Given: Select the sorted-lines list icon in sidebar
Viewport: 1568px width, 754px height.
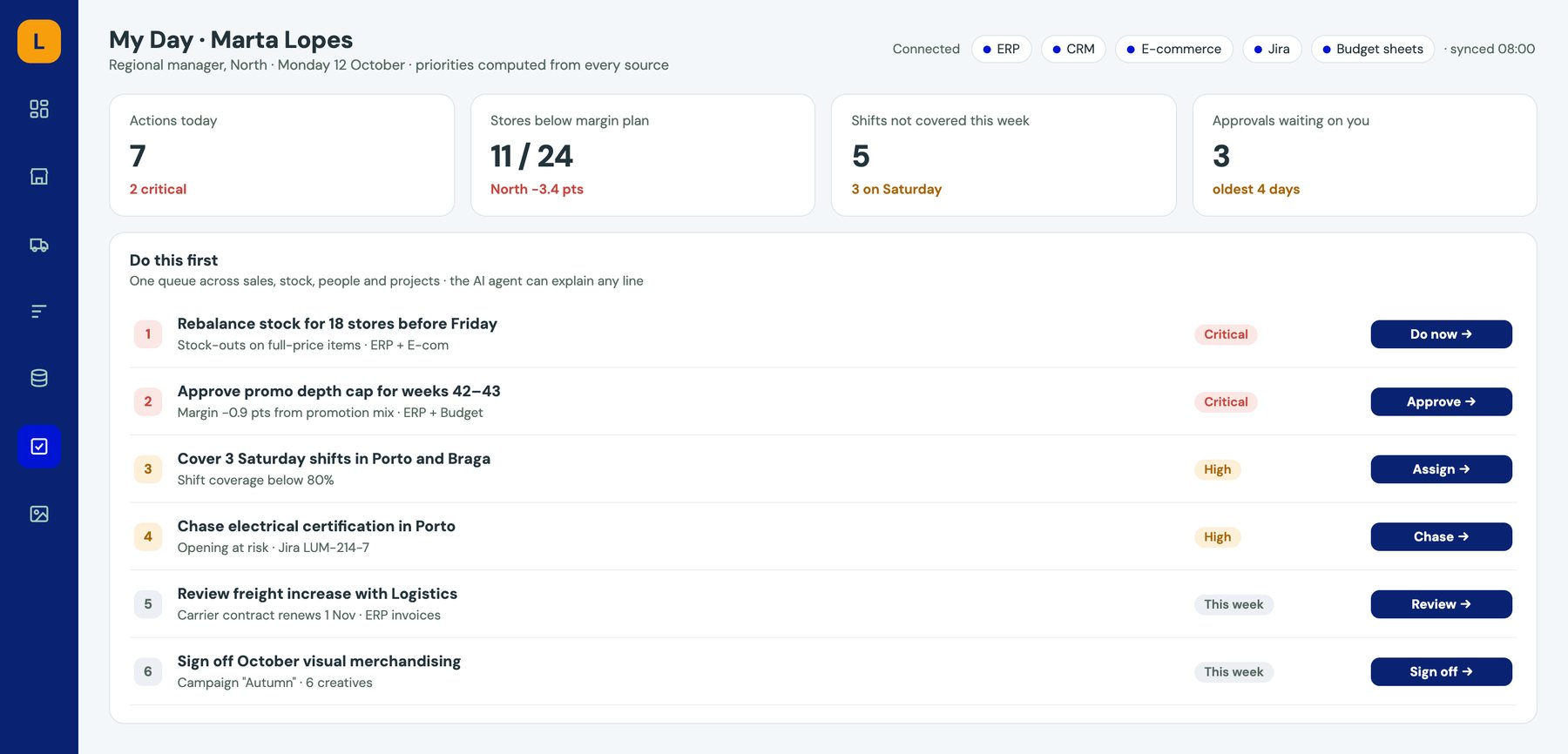Looking at the screenshot, I should (x=39, y=311).
